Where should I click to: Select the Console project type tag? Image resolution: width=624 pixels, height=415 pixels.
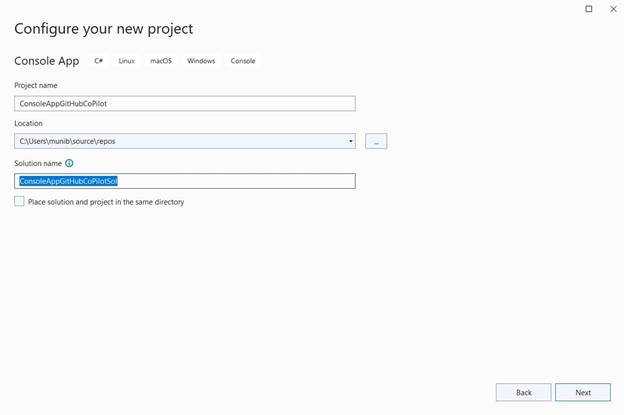tap(243, 61)
